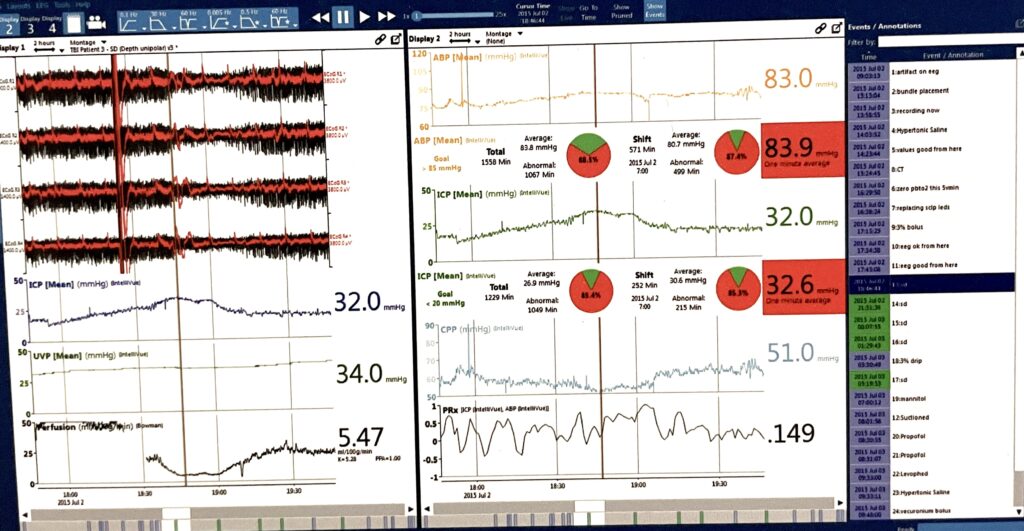The image size is (1024, 531).
Task: Click the Go To Time button
Action: tap(589, 12)
